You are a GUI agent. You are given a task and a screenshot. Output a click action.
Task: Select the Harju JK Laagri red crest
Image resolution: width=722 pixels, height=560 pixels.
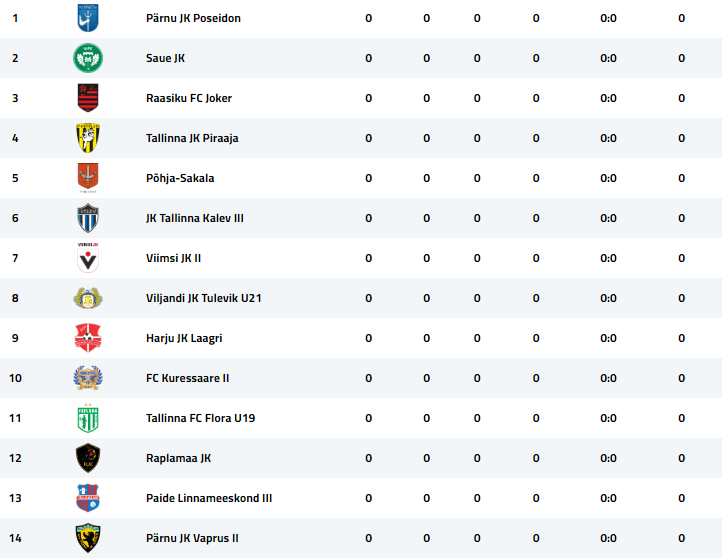pyautogui.click(x=88, y=338)
